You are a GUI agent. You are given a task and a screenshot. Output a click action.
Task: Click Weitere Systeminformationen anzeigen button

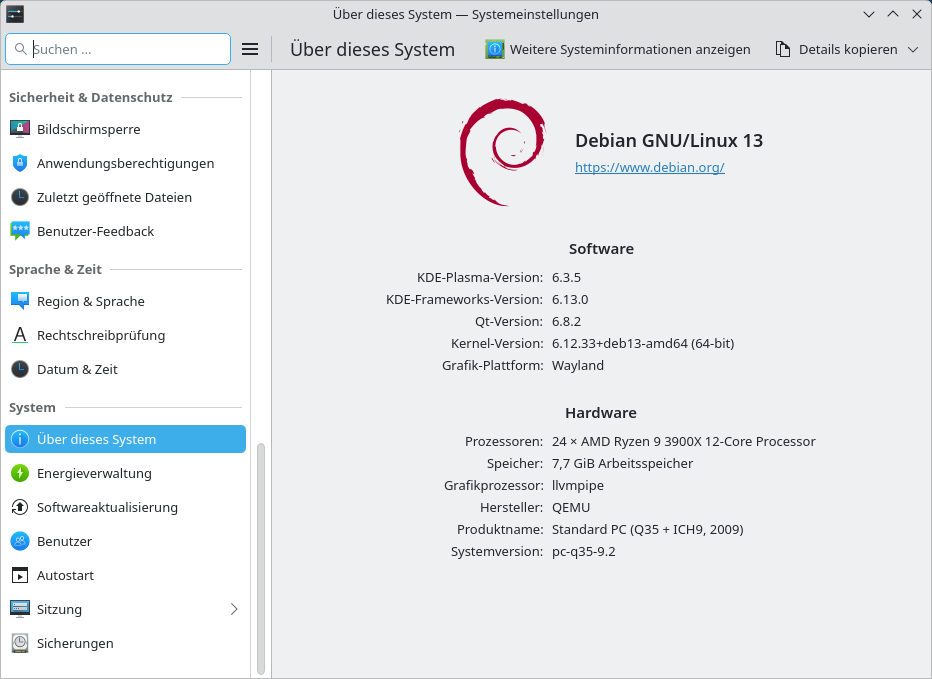618,49
